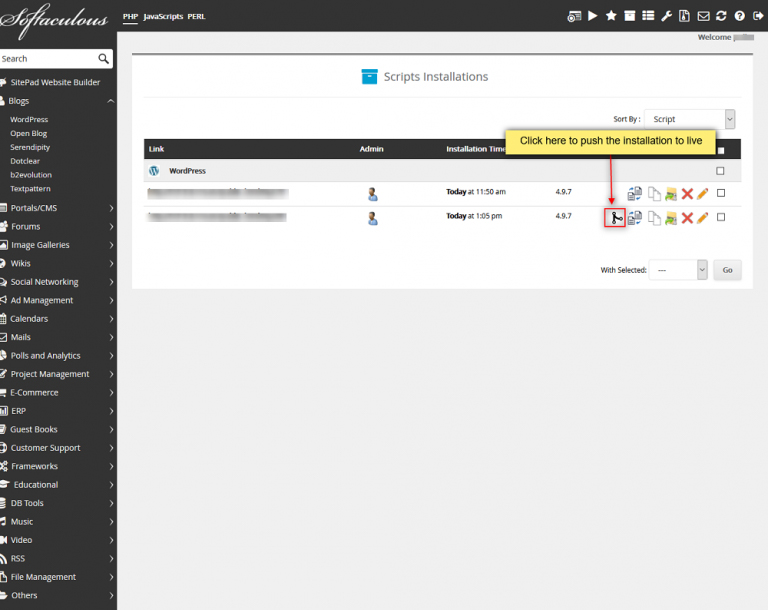Open the Polls and Analytics category
The width and height of the screenshot is (768, 610).
tap(45, 356)
